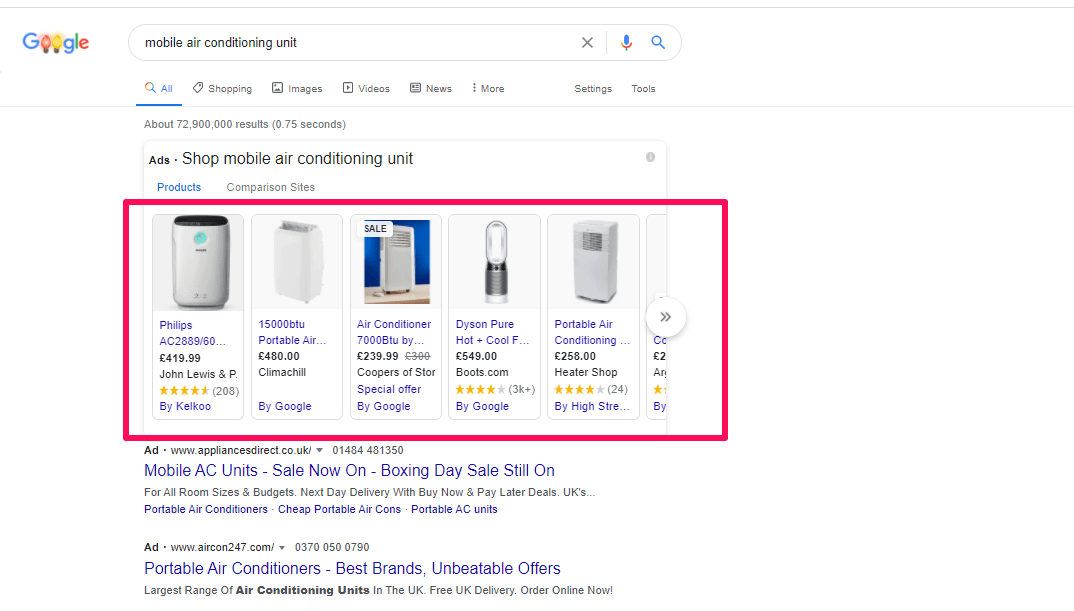The height and width of the screenshot is (611, 1074).
Task: Switch to the Comparison Sites tab in the ads panel
Action: [x=270, y=187]
